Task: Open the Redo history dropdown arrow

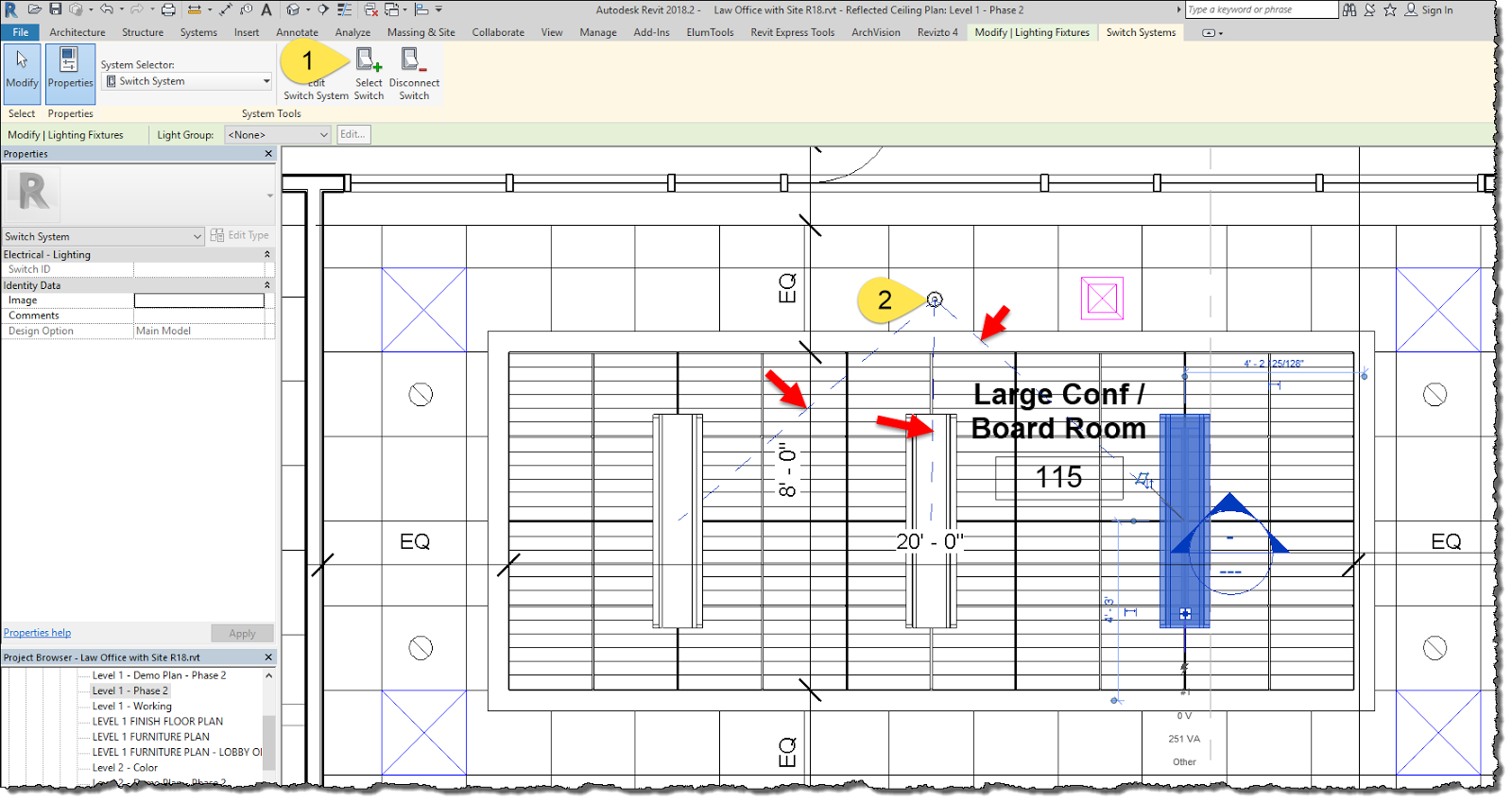Action: click(x=152, y=9)
